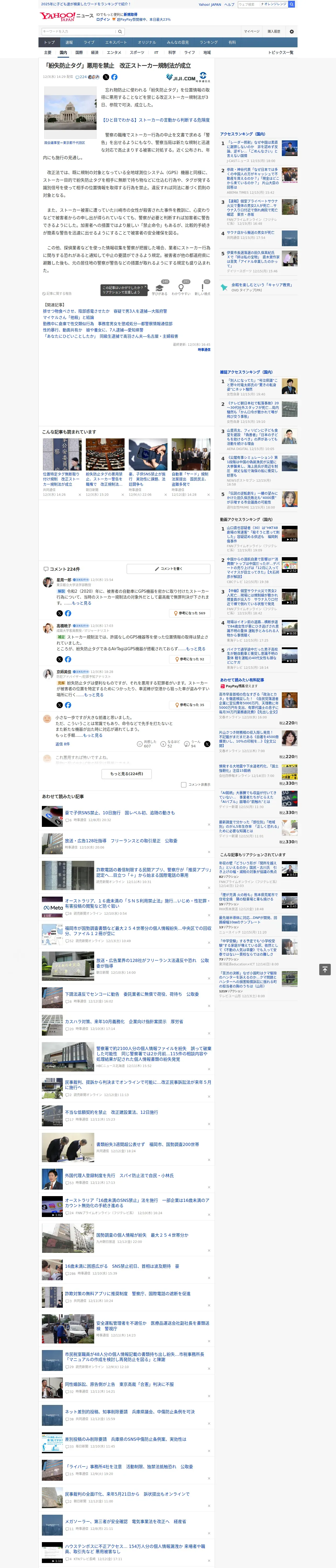The height and width of the screenshot is (1568, 336).
Task: Click うーん reaction with 94 count
Action: click(x=193, y=744)
